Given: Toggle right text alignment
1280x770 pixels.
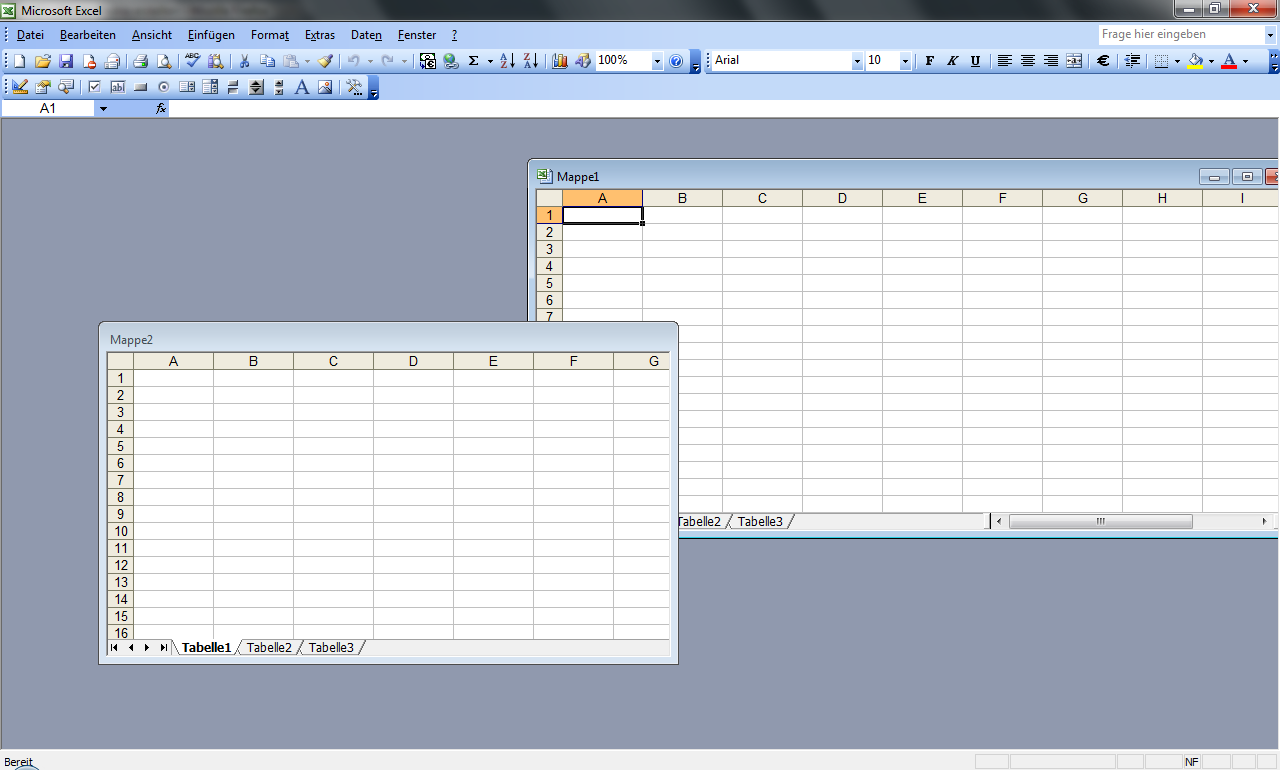Looking at the screenshot, I should 1051,61.
